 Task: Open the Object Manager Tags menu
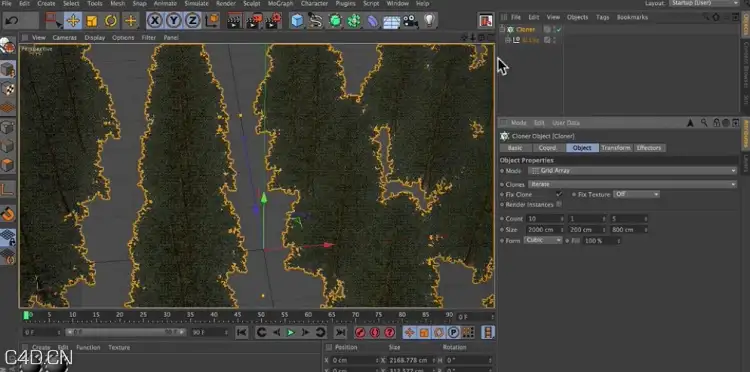[x=602, y=17]
